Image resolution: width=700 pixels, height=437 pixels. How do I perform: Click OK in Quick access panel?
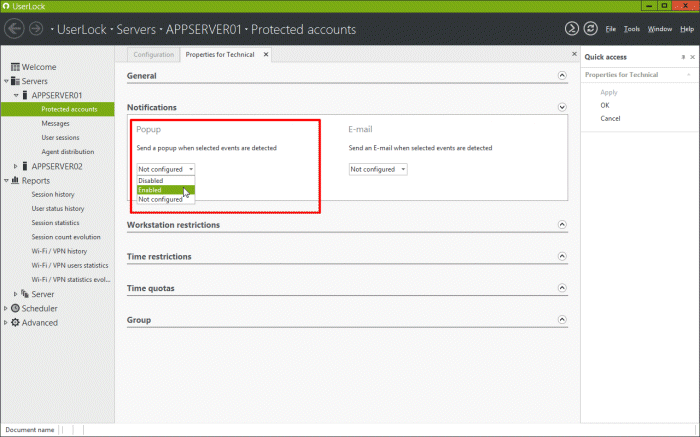tap(605, 105)
